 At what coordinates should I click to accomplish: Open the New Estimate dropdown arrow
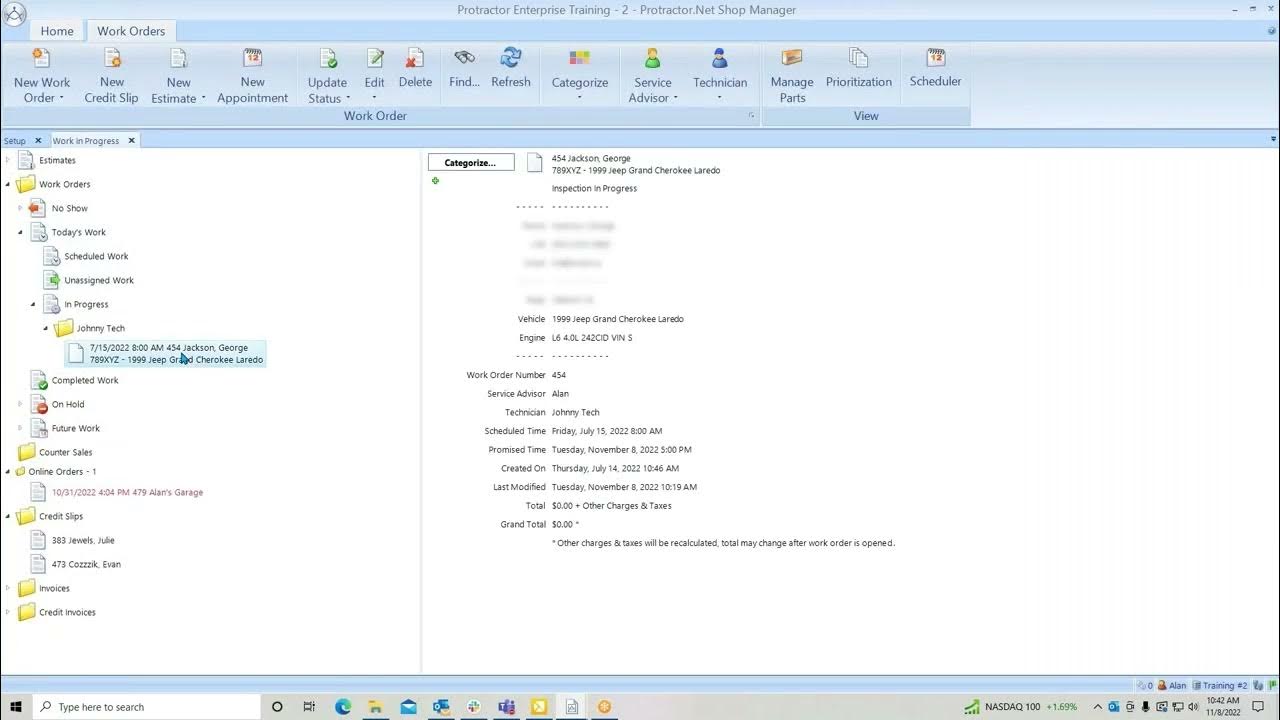coord(203,98)
